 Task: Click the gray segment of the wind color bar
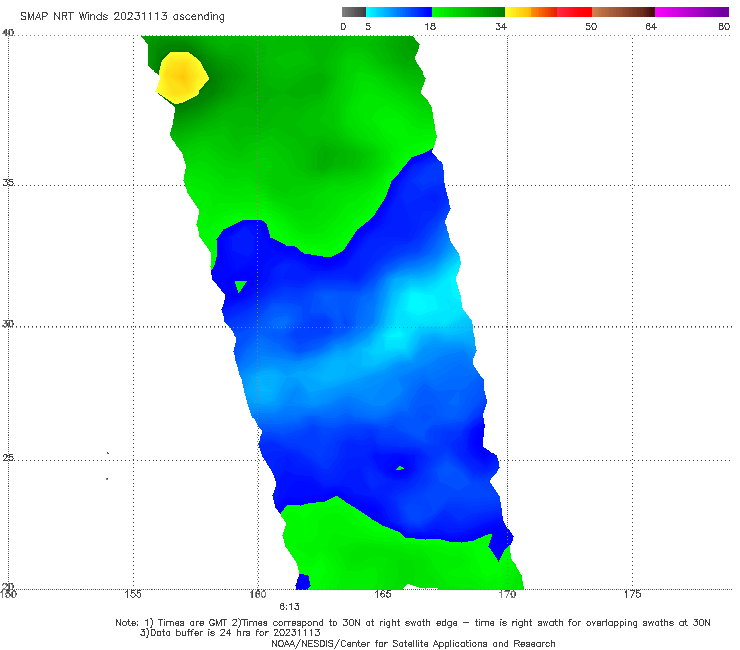coord(354,12)
